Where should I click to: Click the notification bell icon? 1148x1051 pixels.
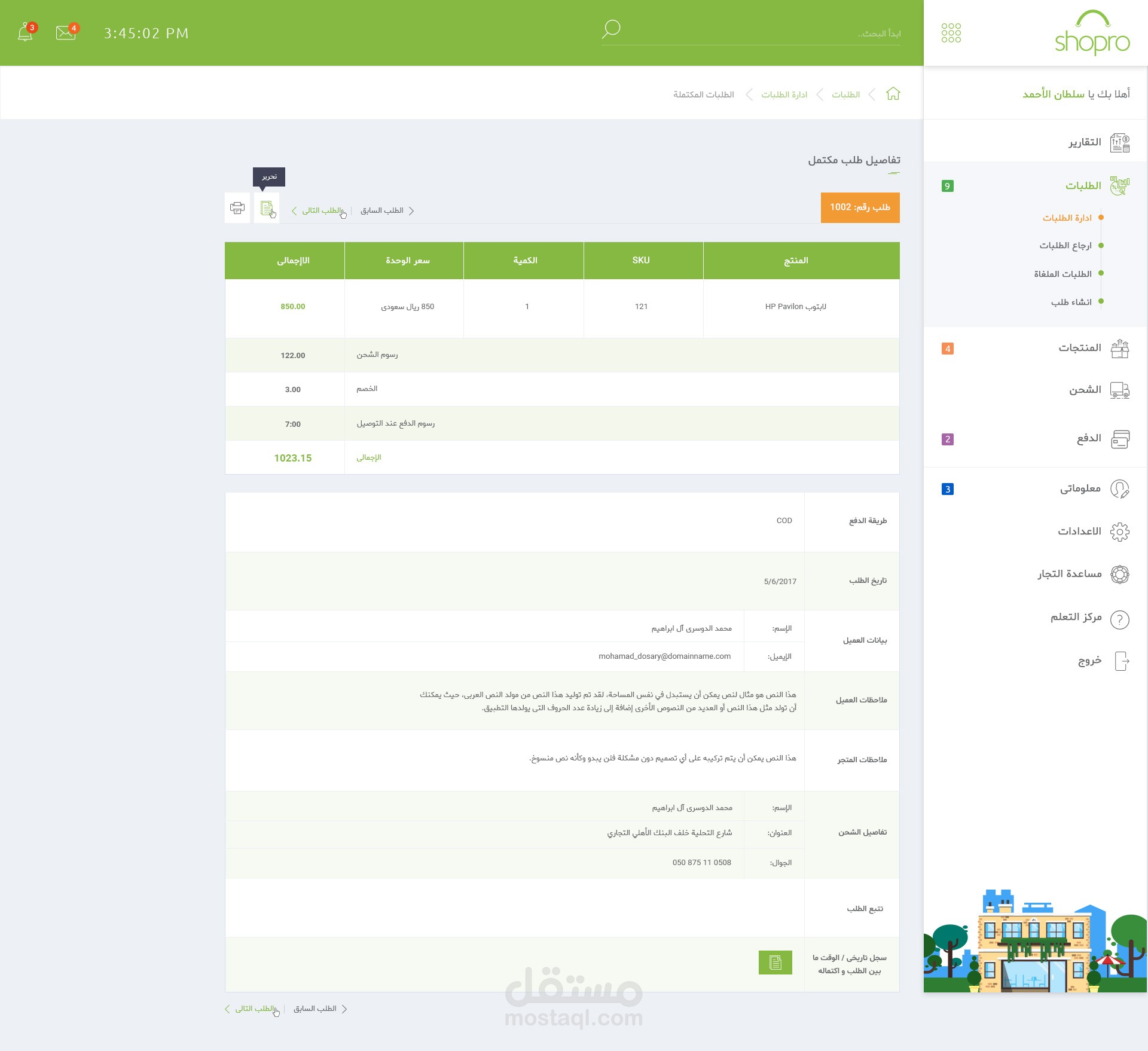25,32
